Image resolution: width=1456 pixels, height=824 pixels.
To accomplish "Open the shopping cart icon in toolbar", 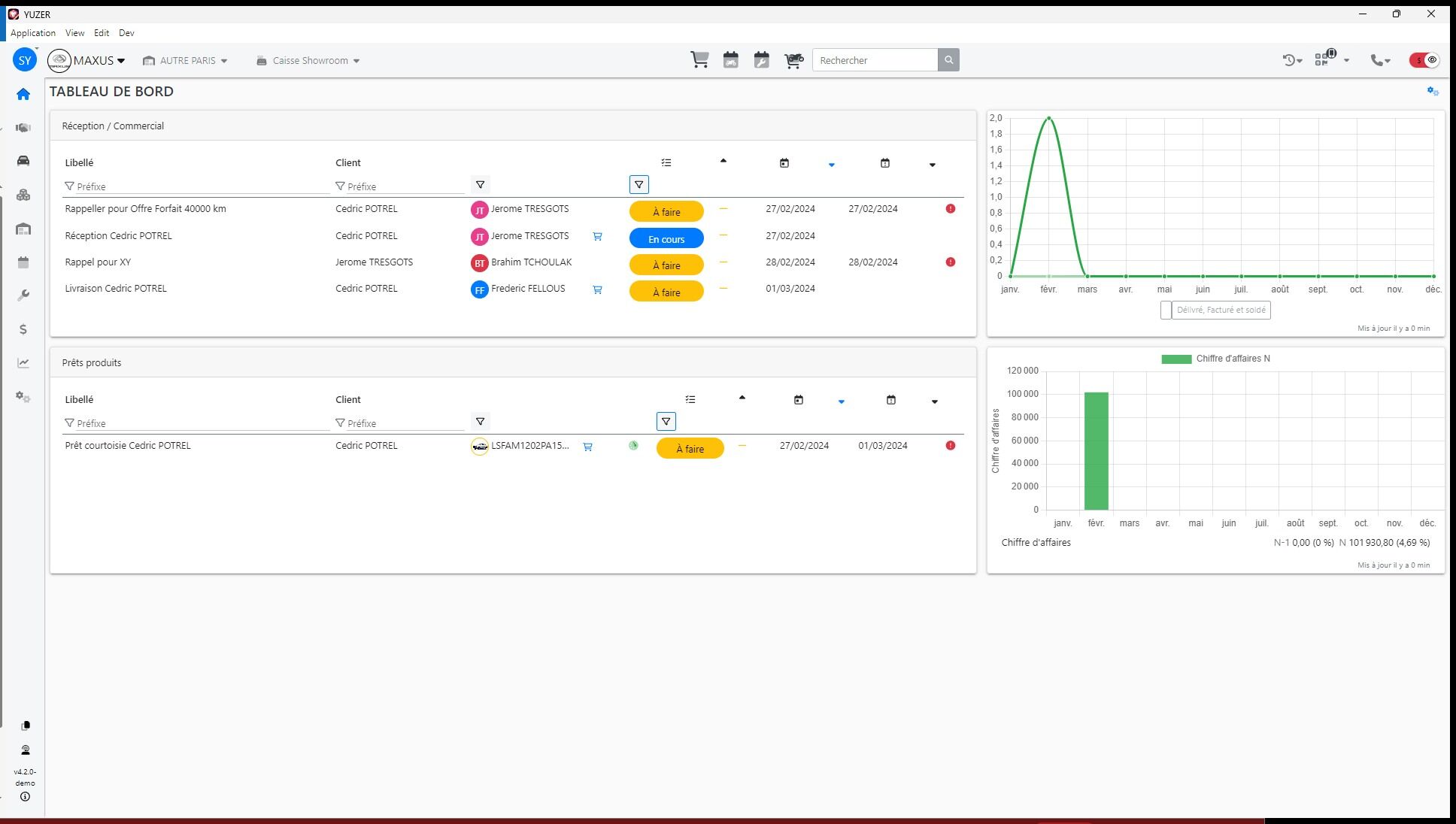I will 699,60.
